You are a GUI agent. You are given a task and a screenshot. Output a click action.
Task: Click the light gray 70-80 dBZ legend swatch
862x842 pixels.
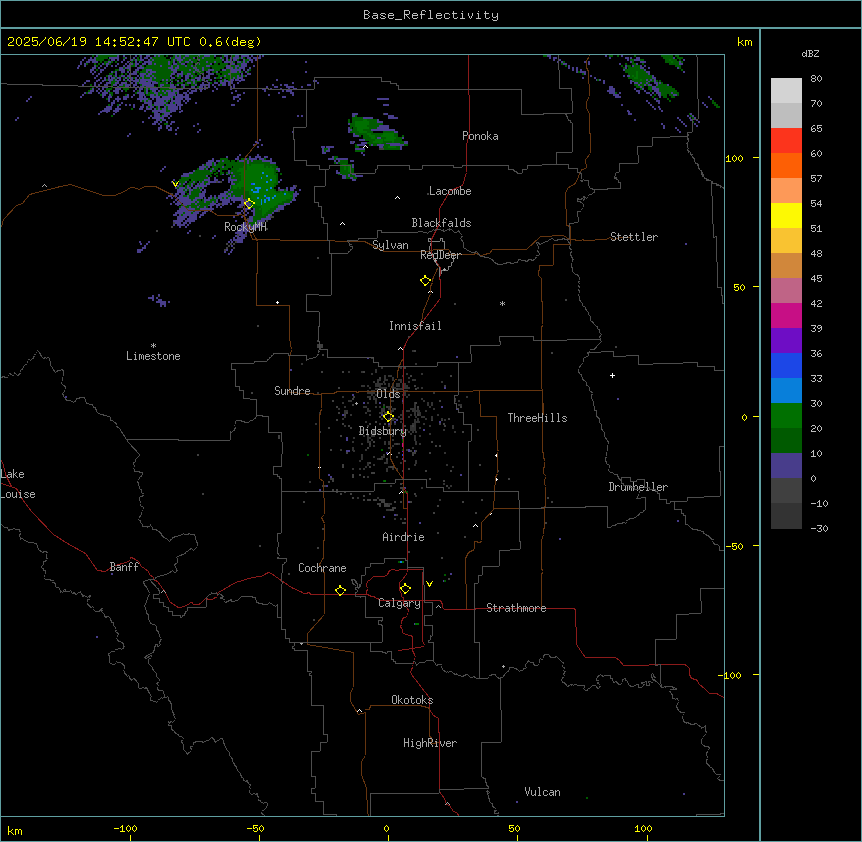pos(786,91)
